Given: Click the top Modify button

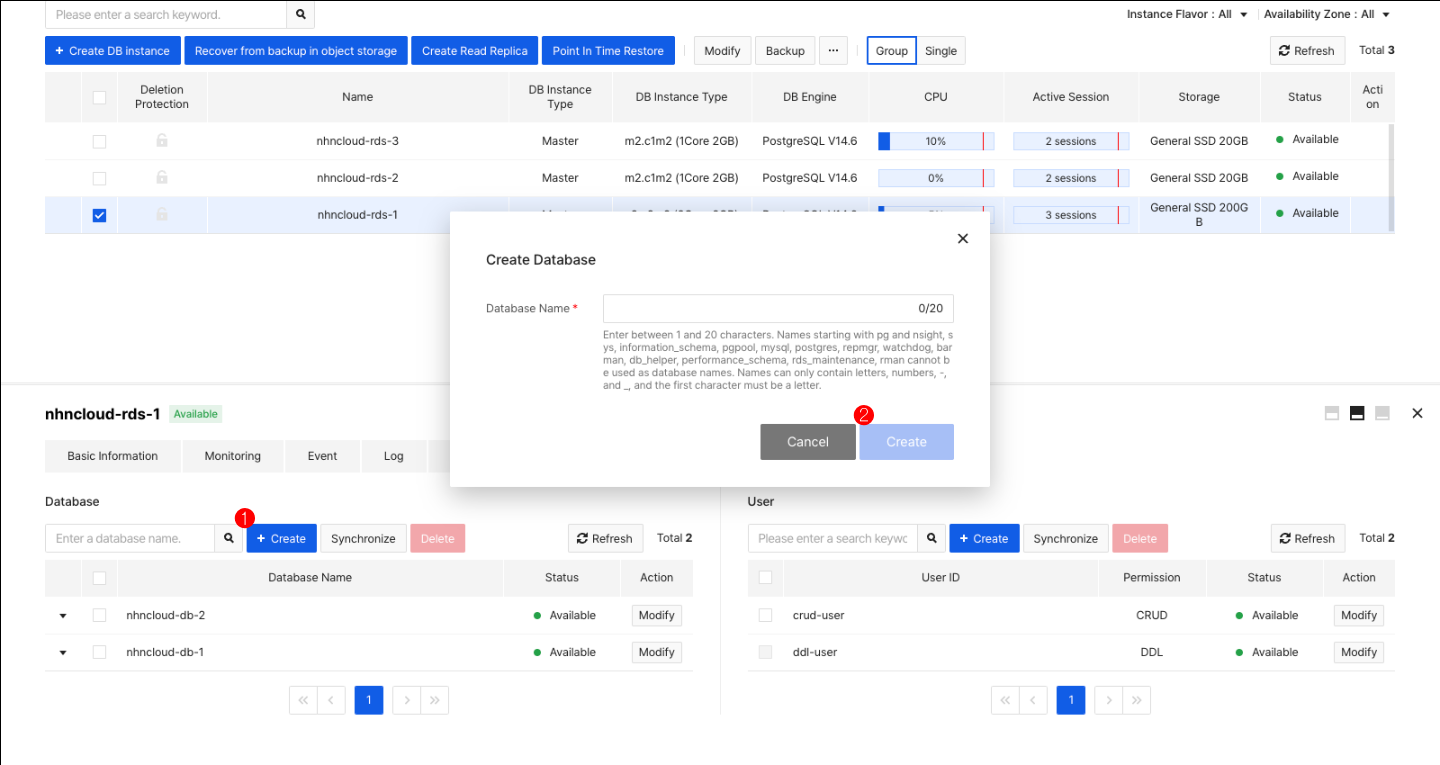Looking at the screenshot, I should 722,51.
